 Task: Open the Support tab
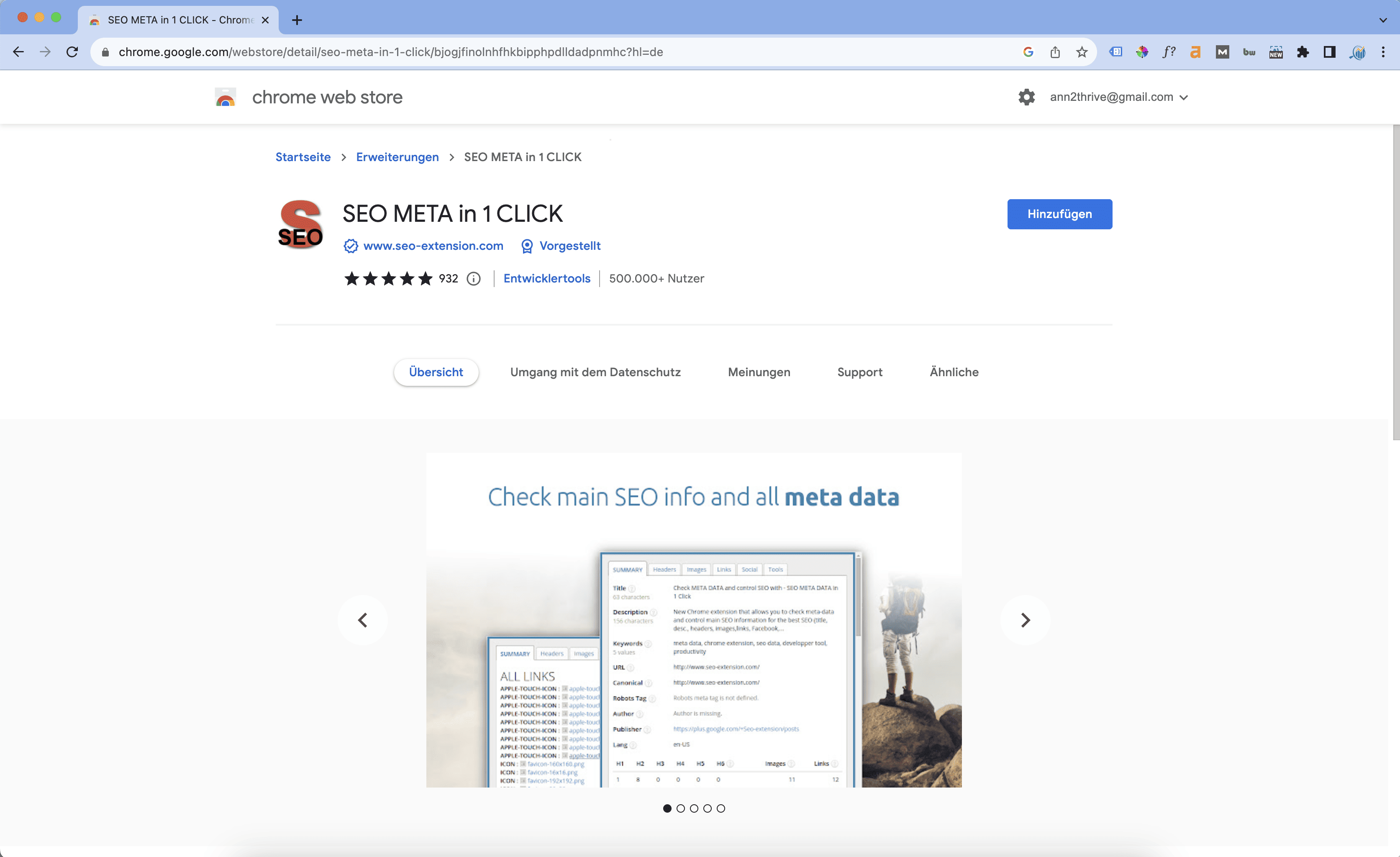coord(860,372)
